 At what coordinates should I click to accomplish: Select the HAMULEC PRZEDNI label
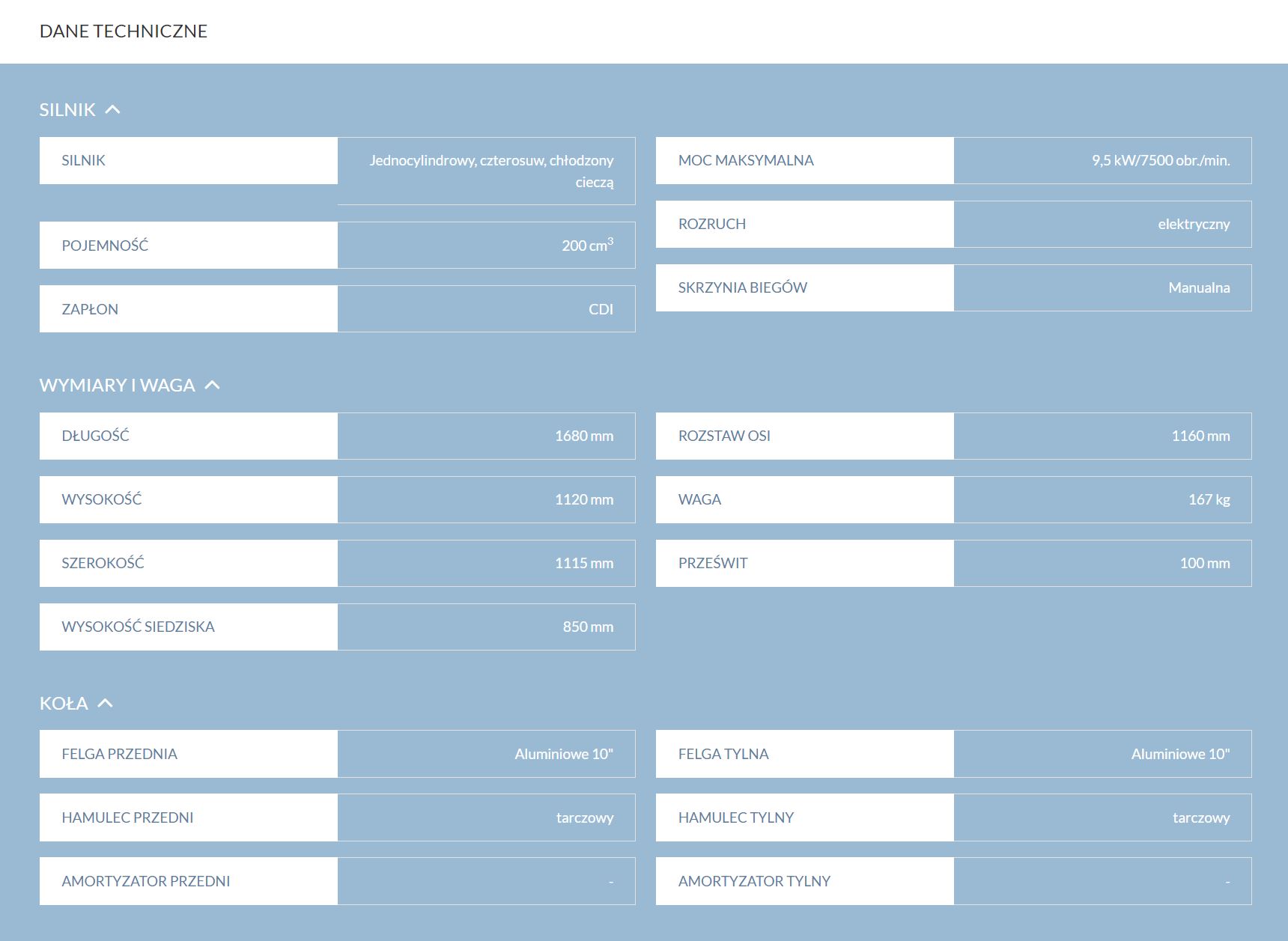[x=189, y=817]
